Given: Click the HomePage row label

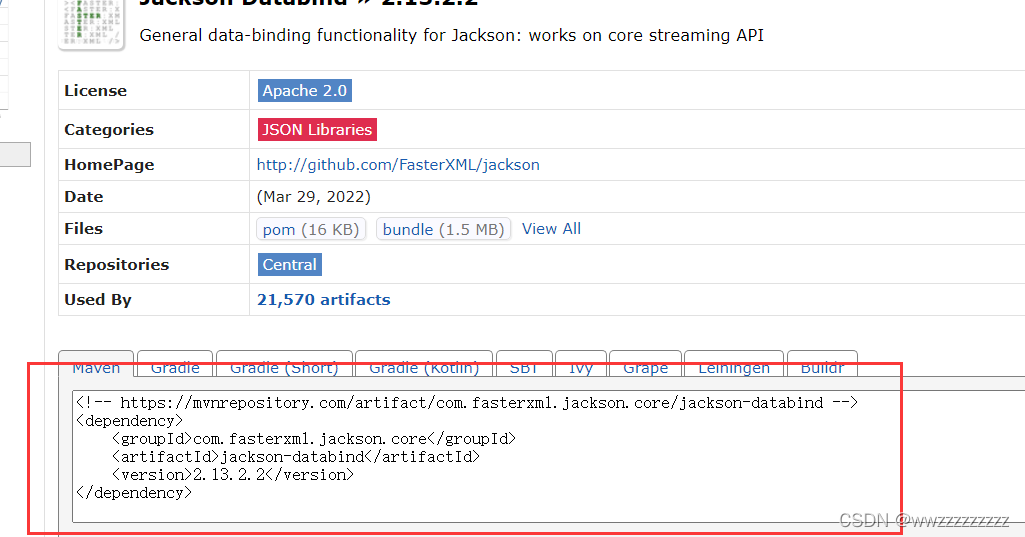Looking at the screenshot, I should (109, 165).
